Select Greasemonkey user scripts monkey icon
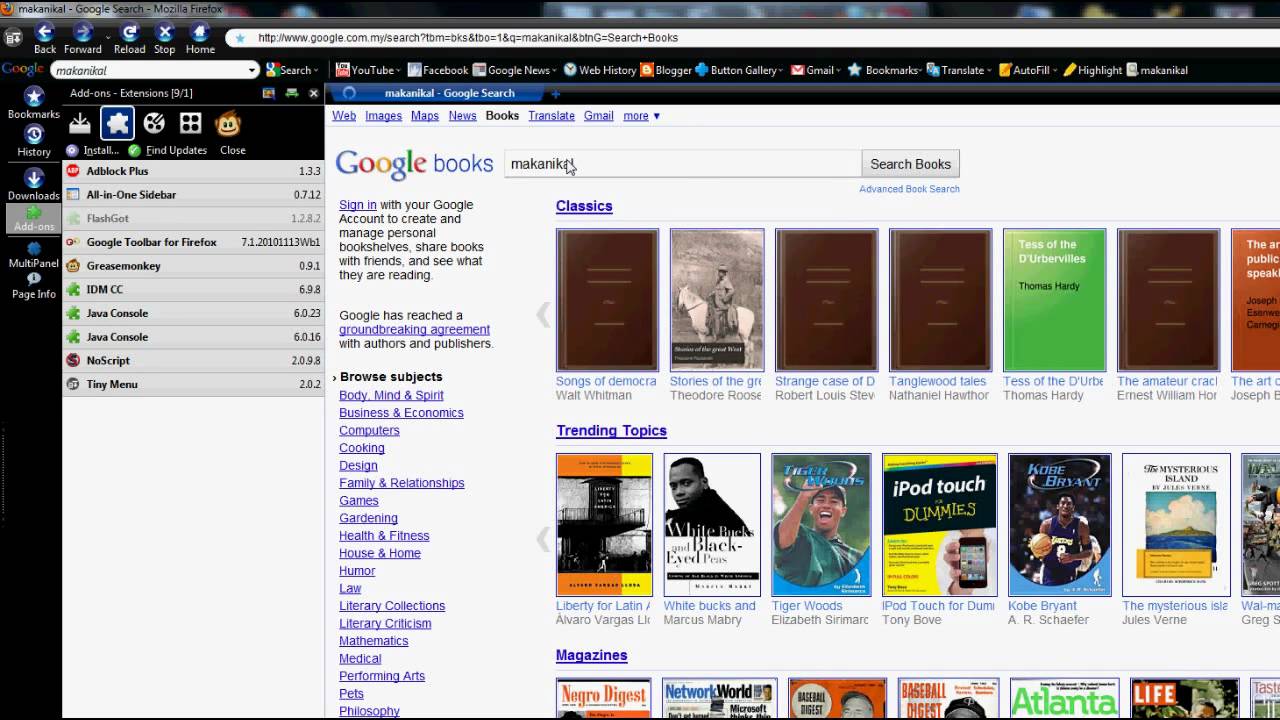1280x720 pixels. pos(228,123)
